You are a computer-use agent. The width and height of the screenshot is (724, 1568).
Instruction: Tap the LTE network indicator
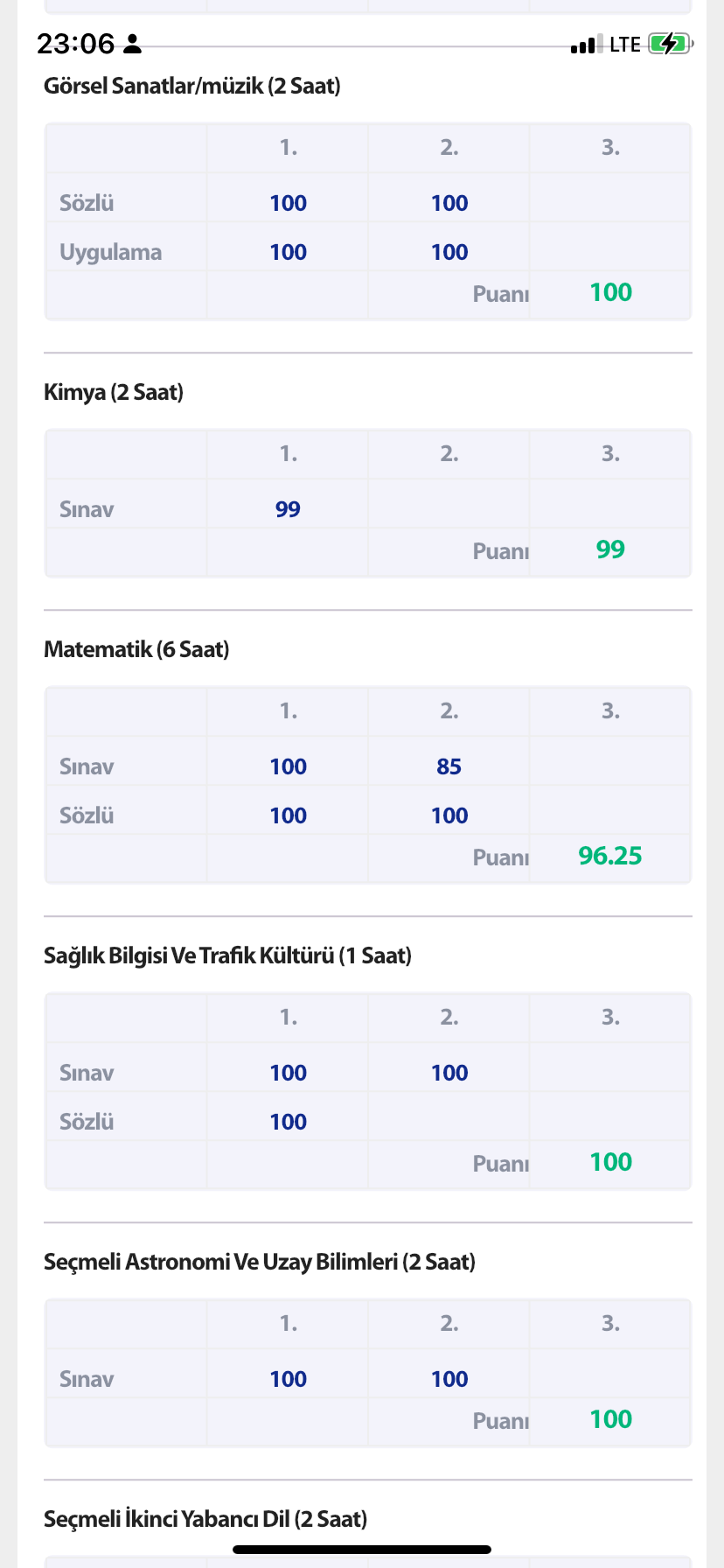625,45
